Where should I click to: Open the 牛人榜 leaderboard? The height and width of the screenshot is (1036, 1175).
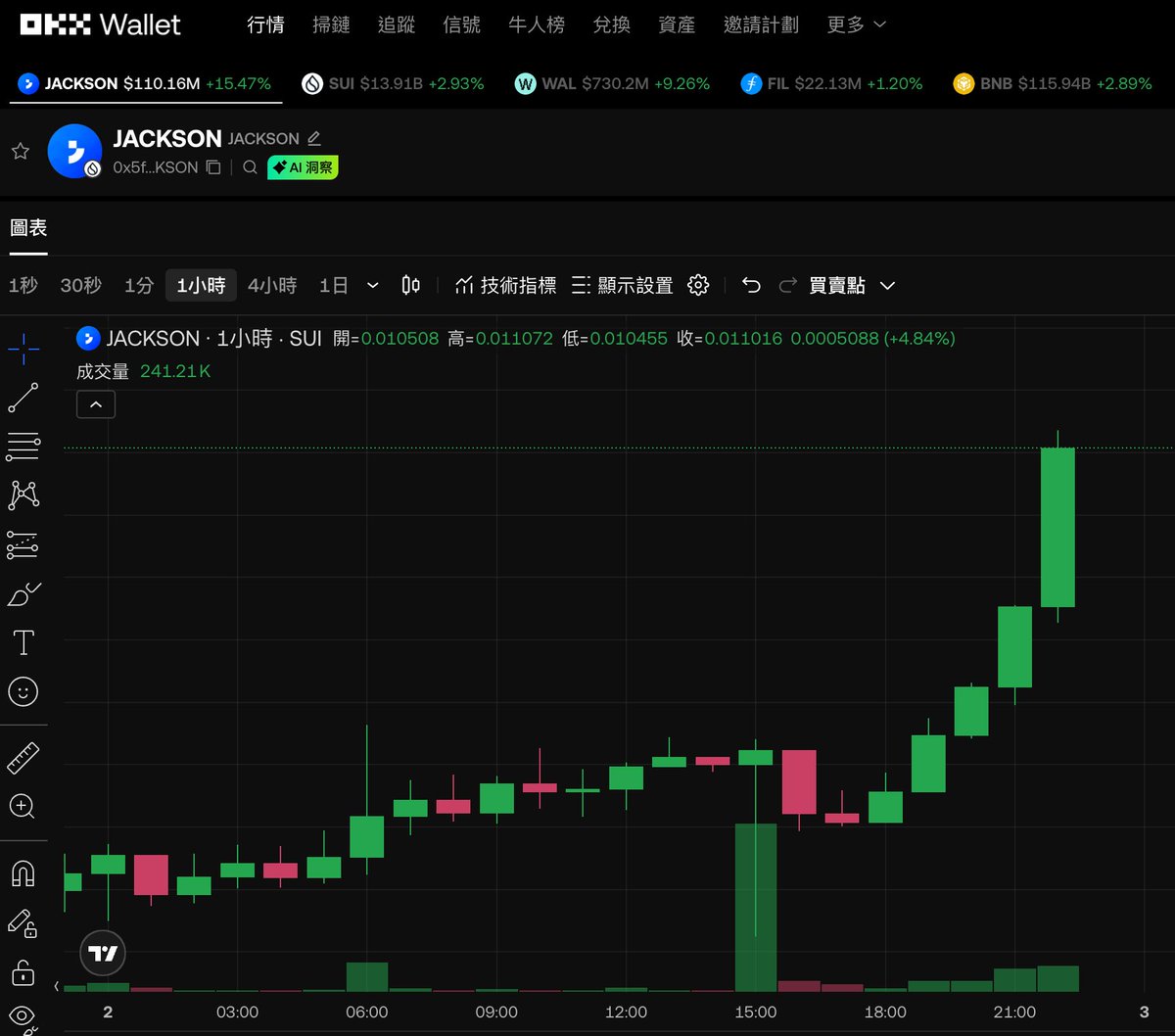click(537, 25)
